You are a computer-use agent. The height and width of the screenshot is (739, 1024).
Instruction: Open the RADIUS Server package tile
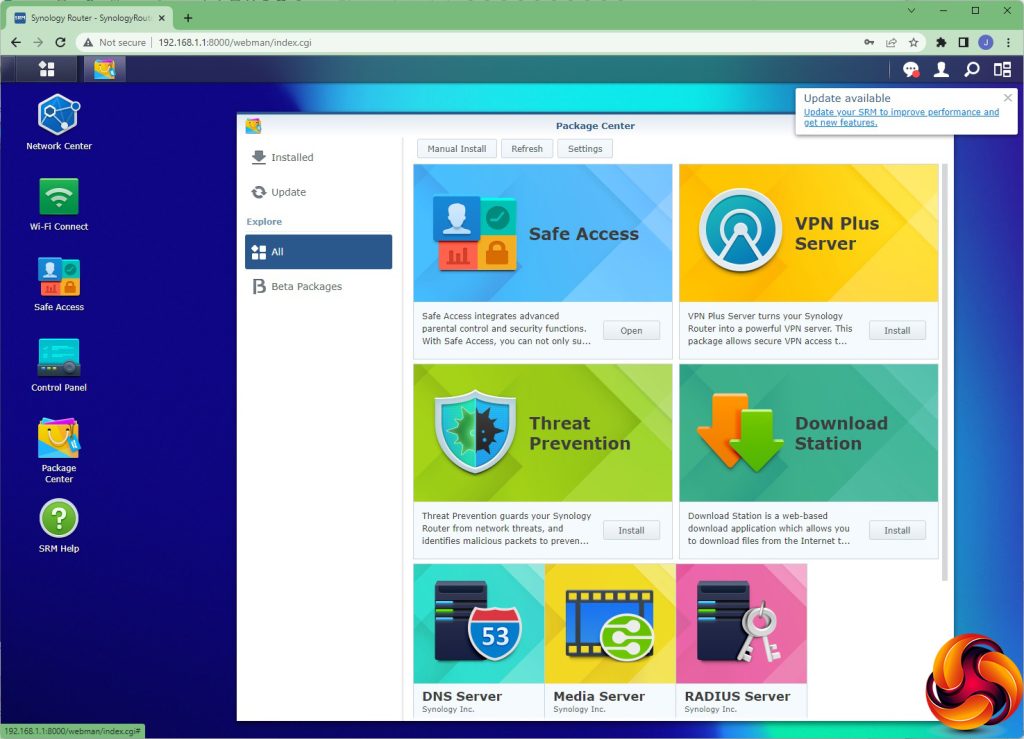point(741,640)
